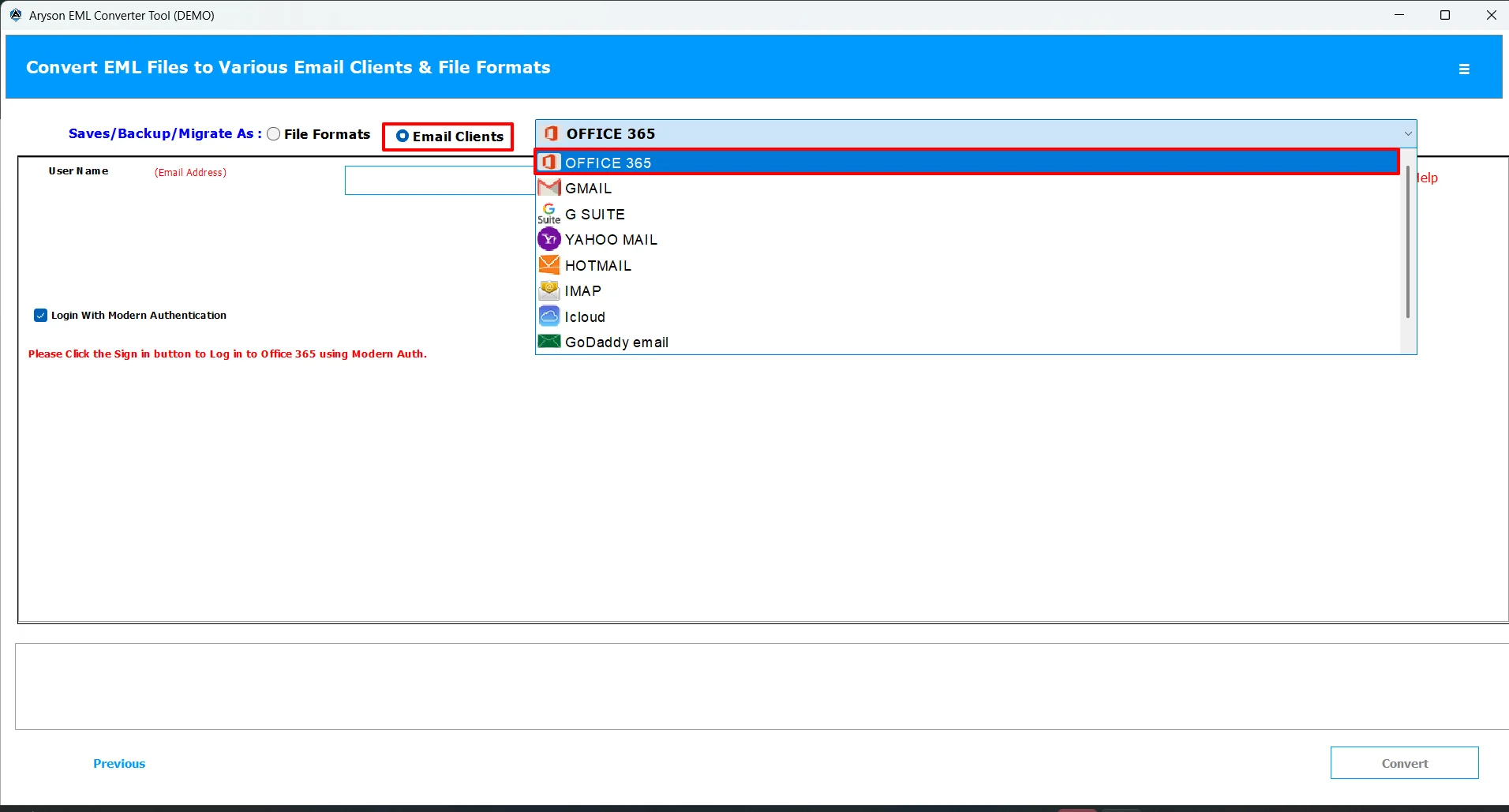1509x812 pixels.
Task: Click the Office 365 icon in list
Action: click(x=549, y=163)
